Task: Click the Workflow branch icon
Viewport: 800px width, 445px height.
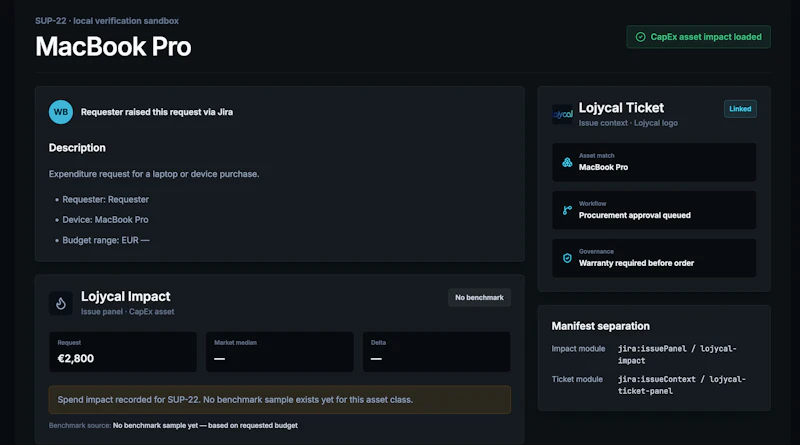Action: pyautogui.click(x=567, y=210)
